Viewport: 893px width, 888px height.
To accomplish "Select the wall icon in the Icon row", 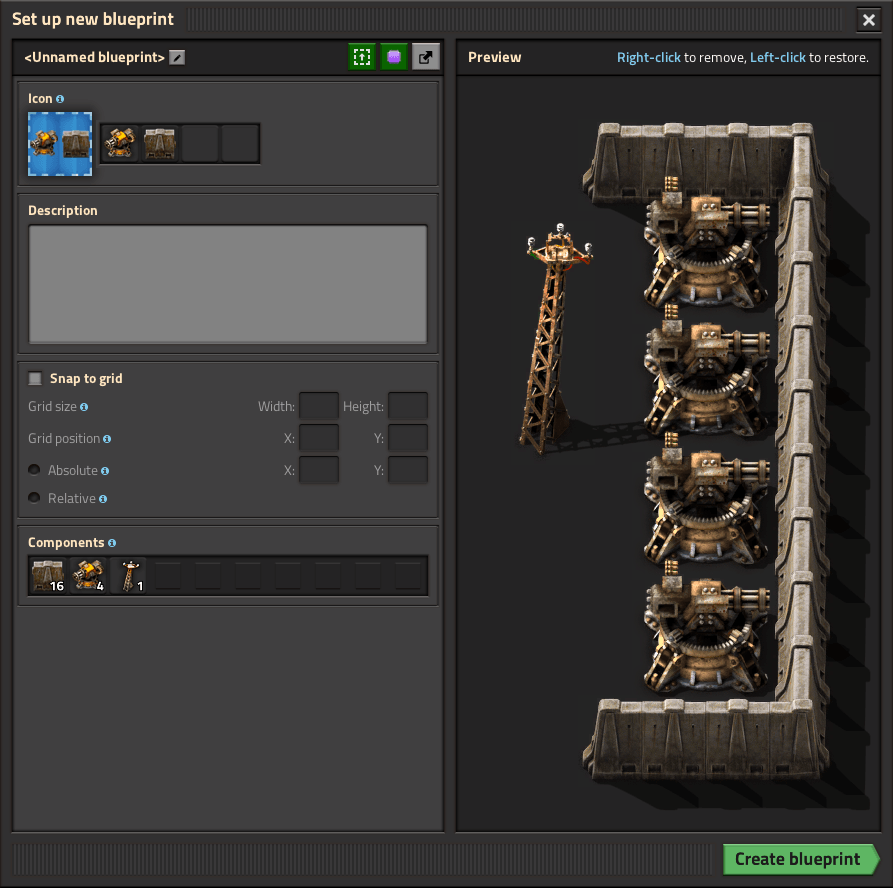I will click(158, 143).
